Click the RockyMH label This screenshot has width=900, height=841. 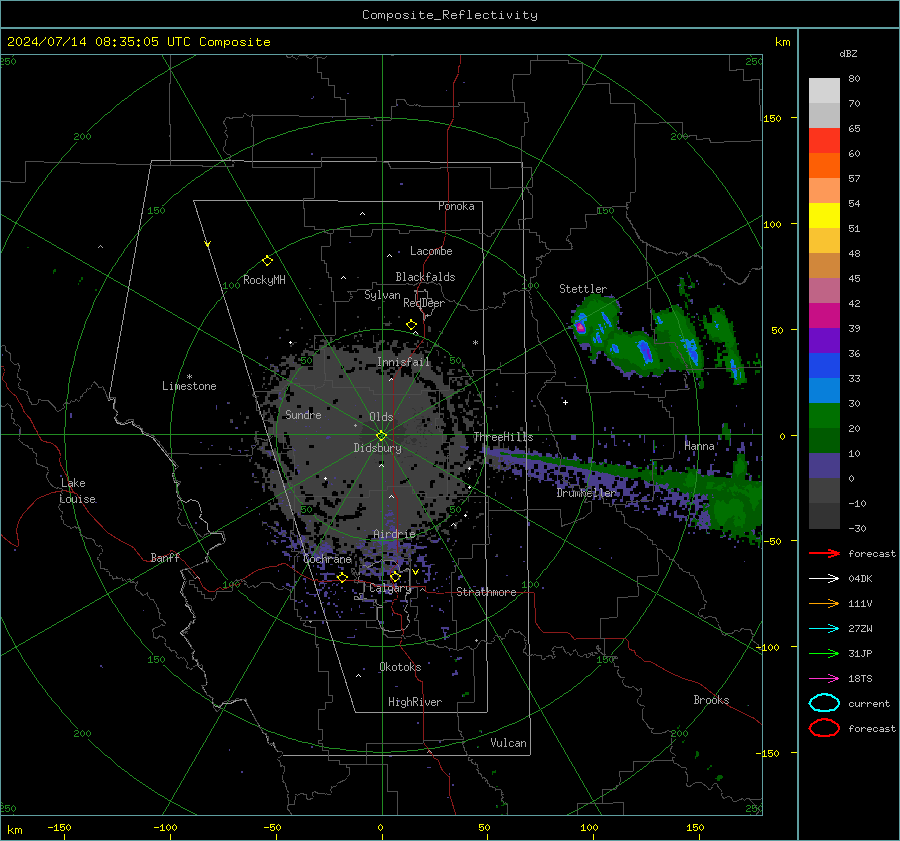tap(264, 280)
